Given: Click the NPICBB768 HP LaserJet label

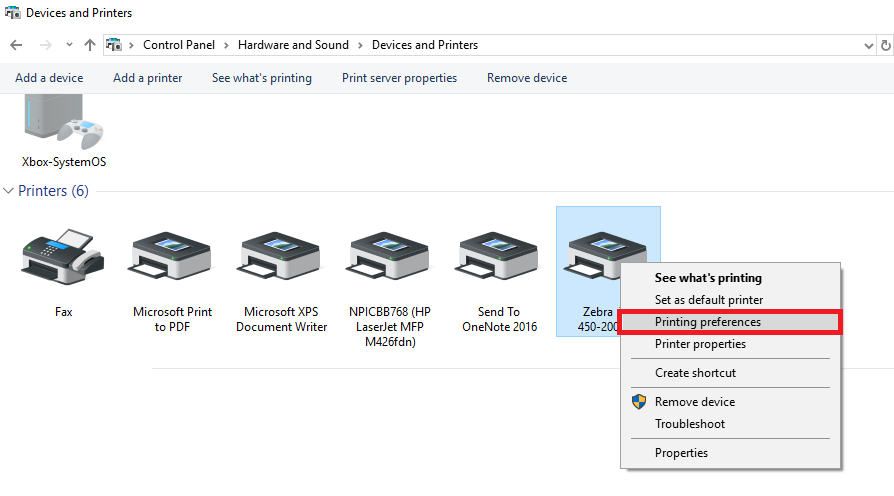Looking at the screenshot, I should [x=390, y=327].
